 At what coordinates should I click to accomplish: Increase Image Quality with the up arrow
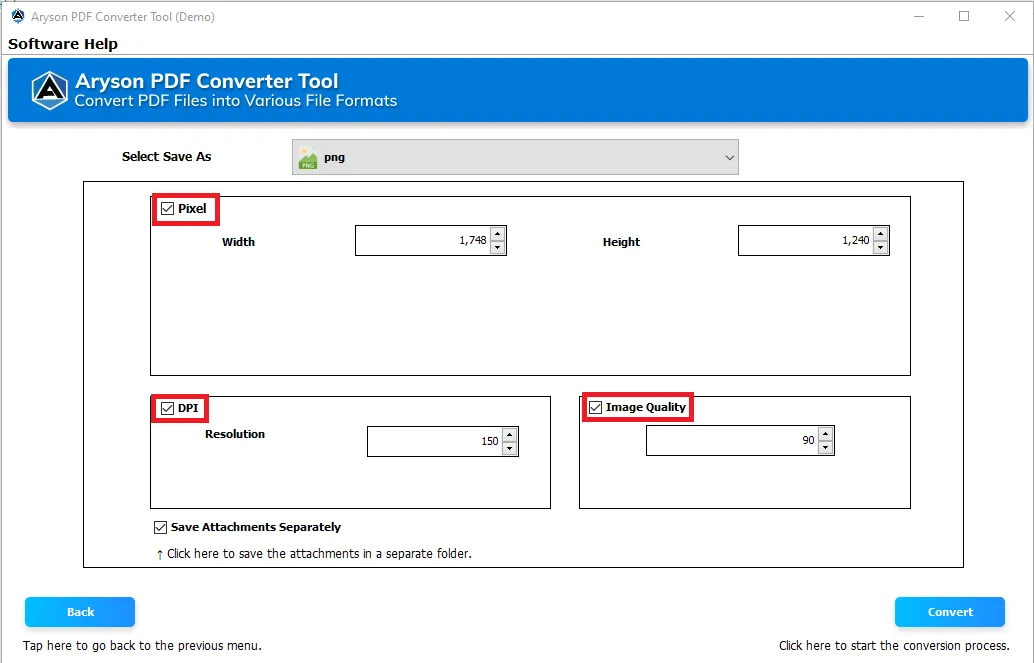(826, 433)
